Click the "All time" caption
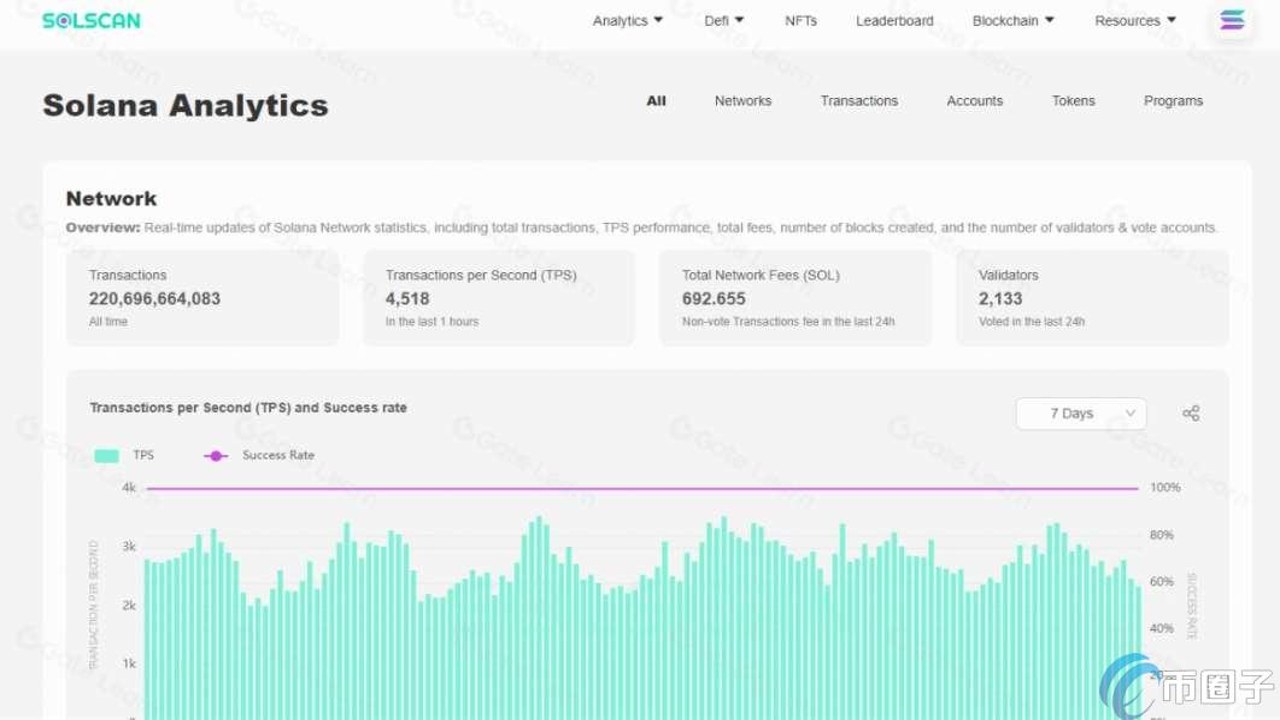The image size is (1280, 720). pyautogui.click(x=108, y=322)
